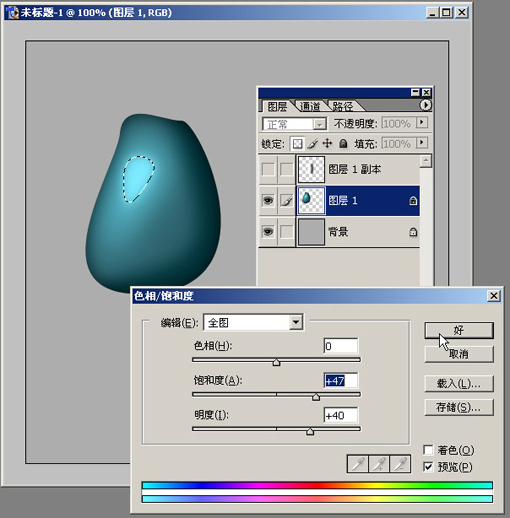Open the blend mode 正常 dropdown
The image size is (510, 518).
tap(319, 124)
